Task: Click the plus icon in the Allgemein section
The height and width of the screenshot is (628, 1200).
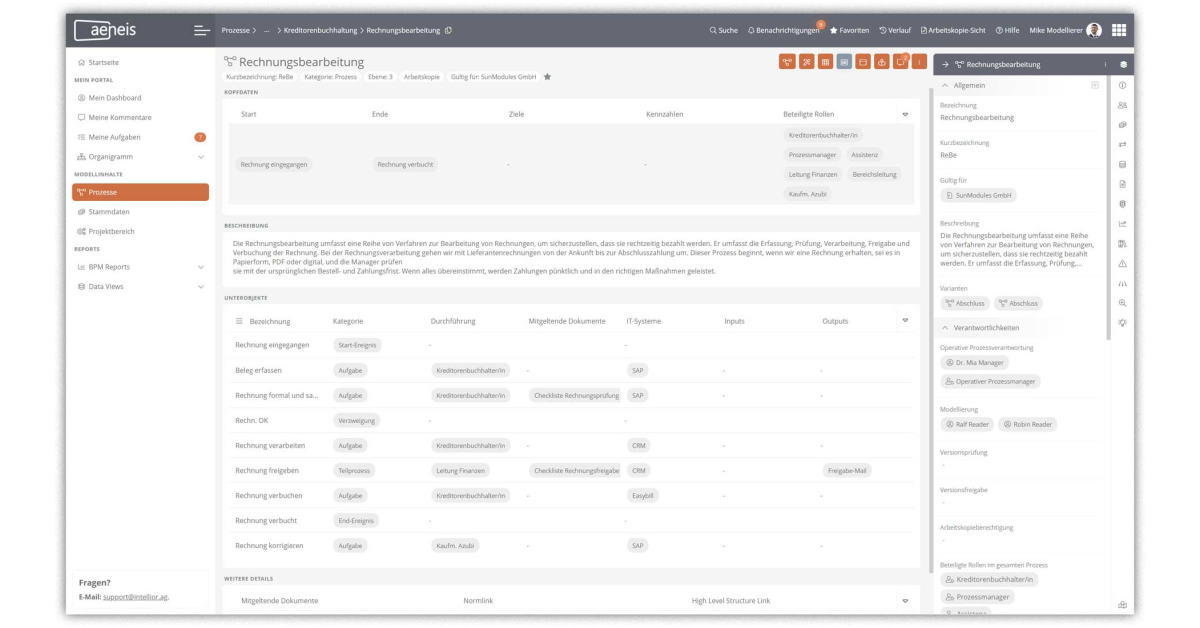Action: [1095, 86]
